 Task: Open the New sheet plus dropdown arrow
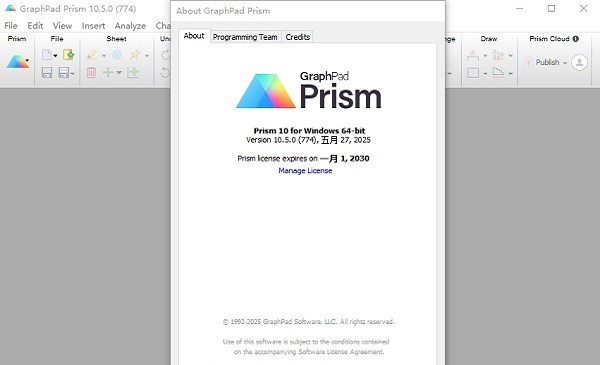119,72
